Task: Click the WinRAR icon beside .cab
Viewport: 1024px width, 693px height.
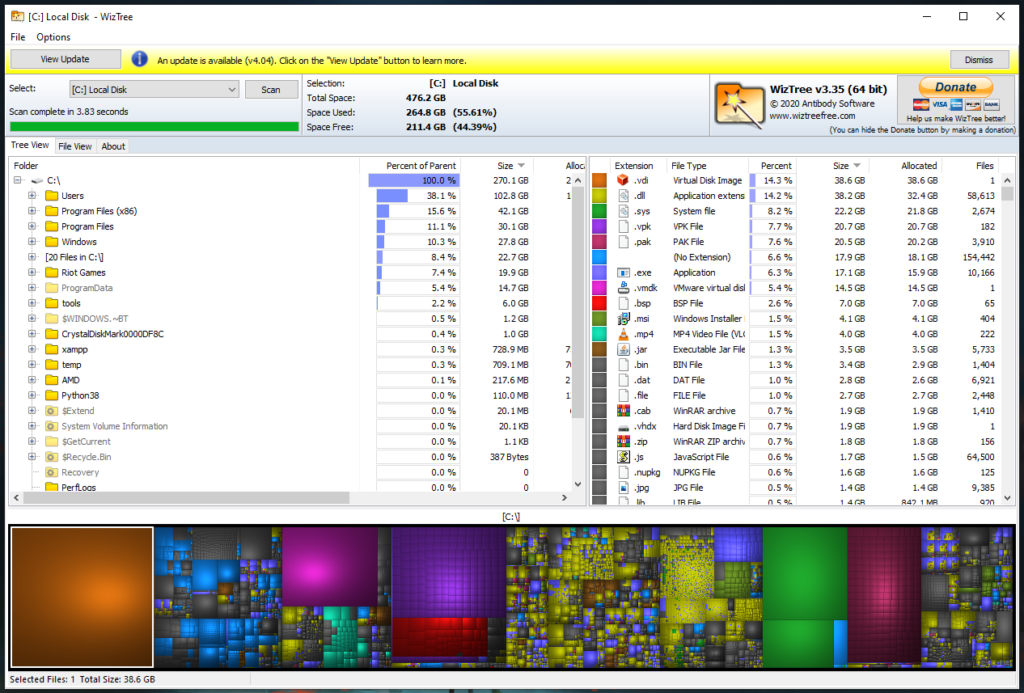Action: [x=622, y=411]
